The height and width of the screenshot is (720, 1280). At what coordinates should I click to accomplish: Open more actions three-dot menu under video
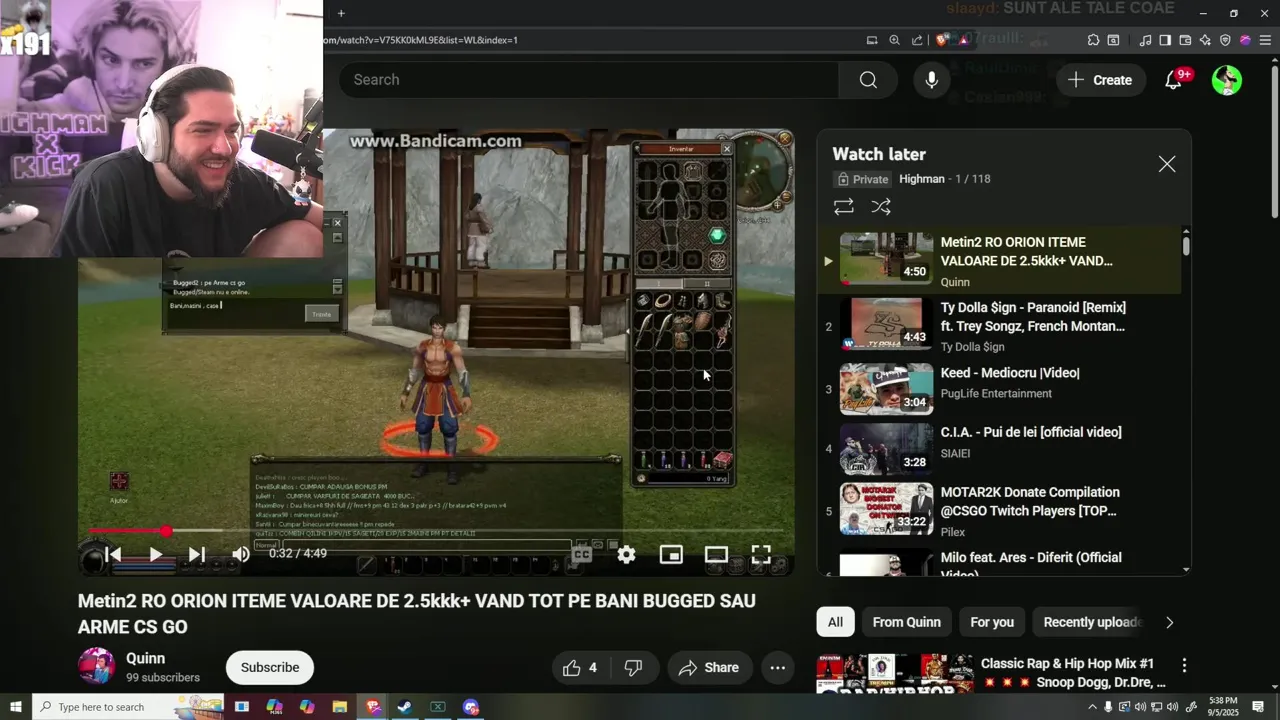click(x=777, y=668)
